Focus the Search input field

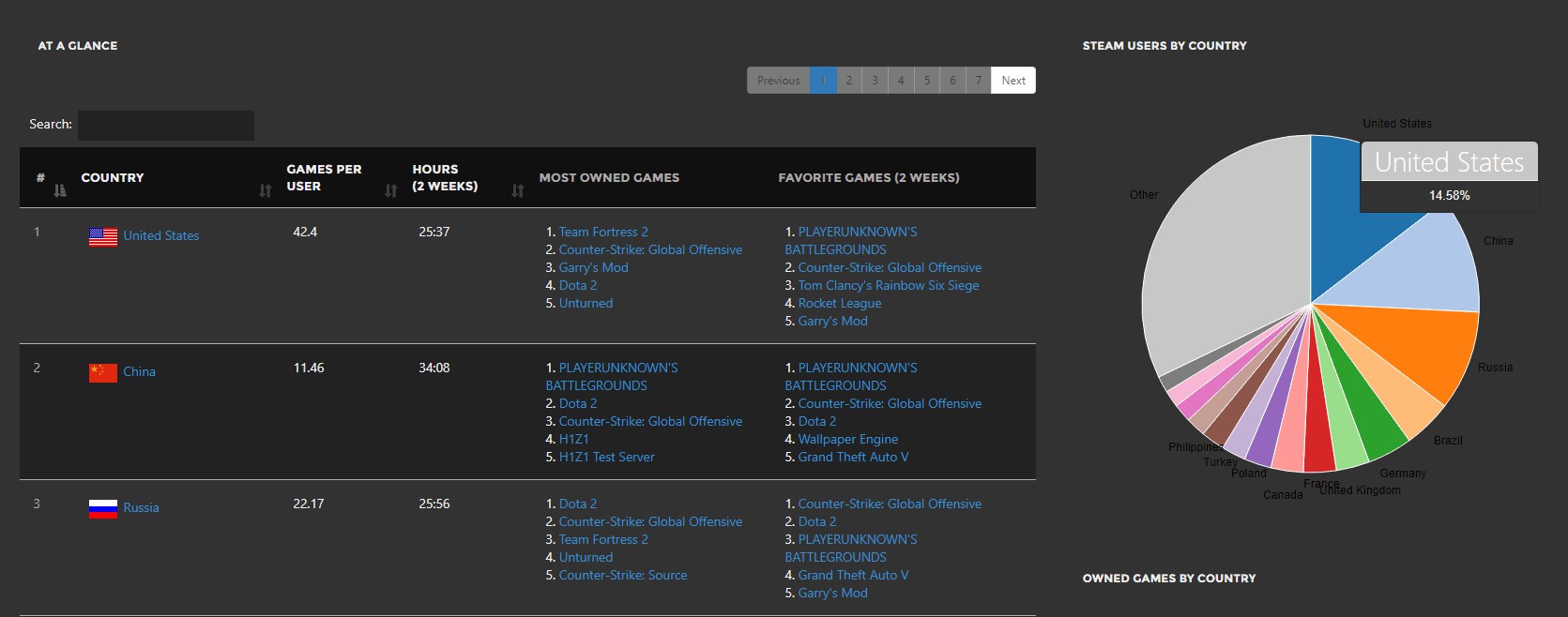(166, 126)
